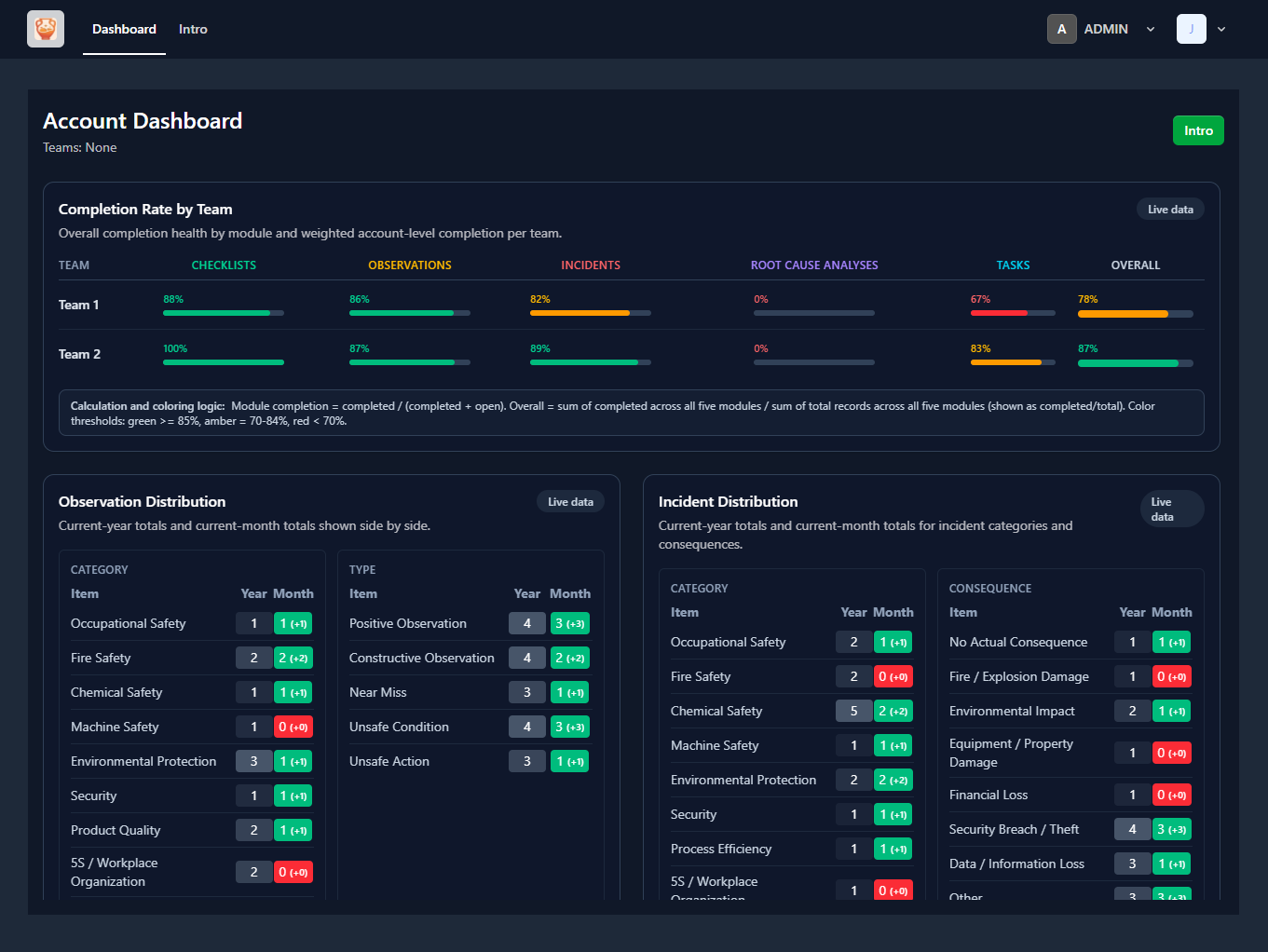Click Occupational Safety in Observation category

[129, 623]
